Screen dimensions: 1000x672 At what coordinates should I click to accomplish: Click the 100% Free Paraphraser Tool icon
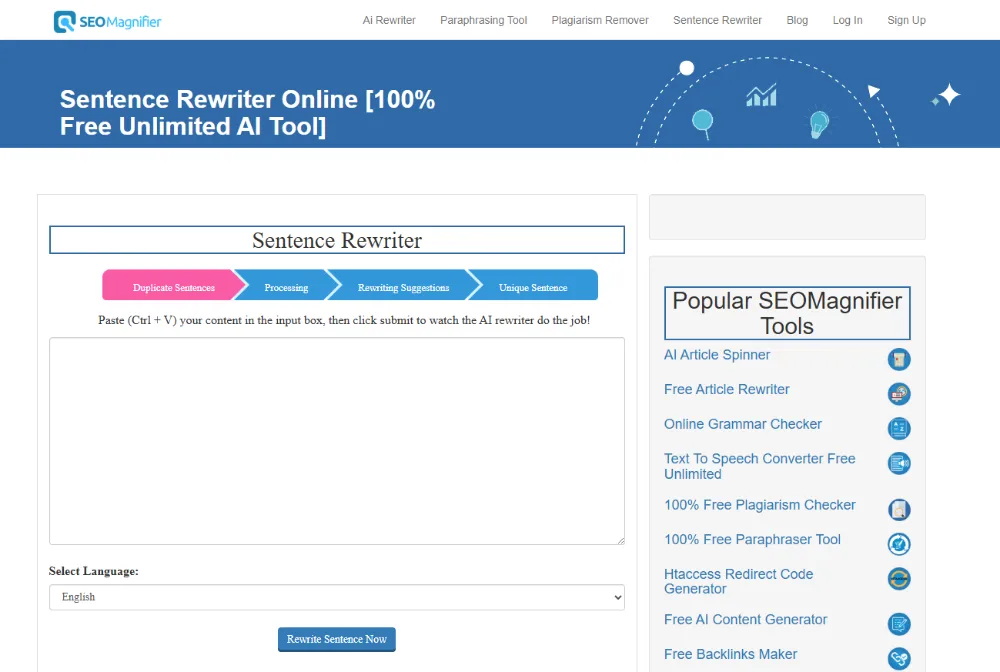(899, 544)
